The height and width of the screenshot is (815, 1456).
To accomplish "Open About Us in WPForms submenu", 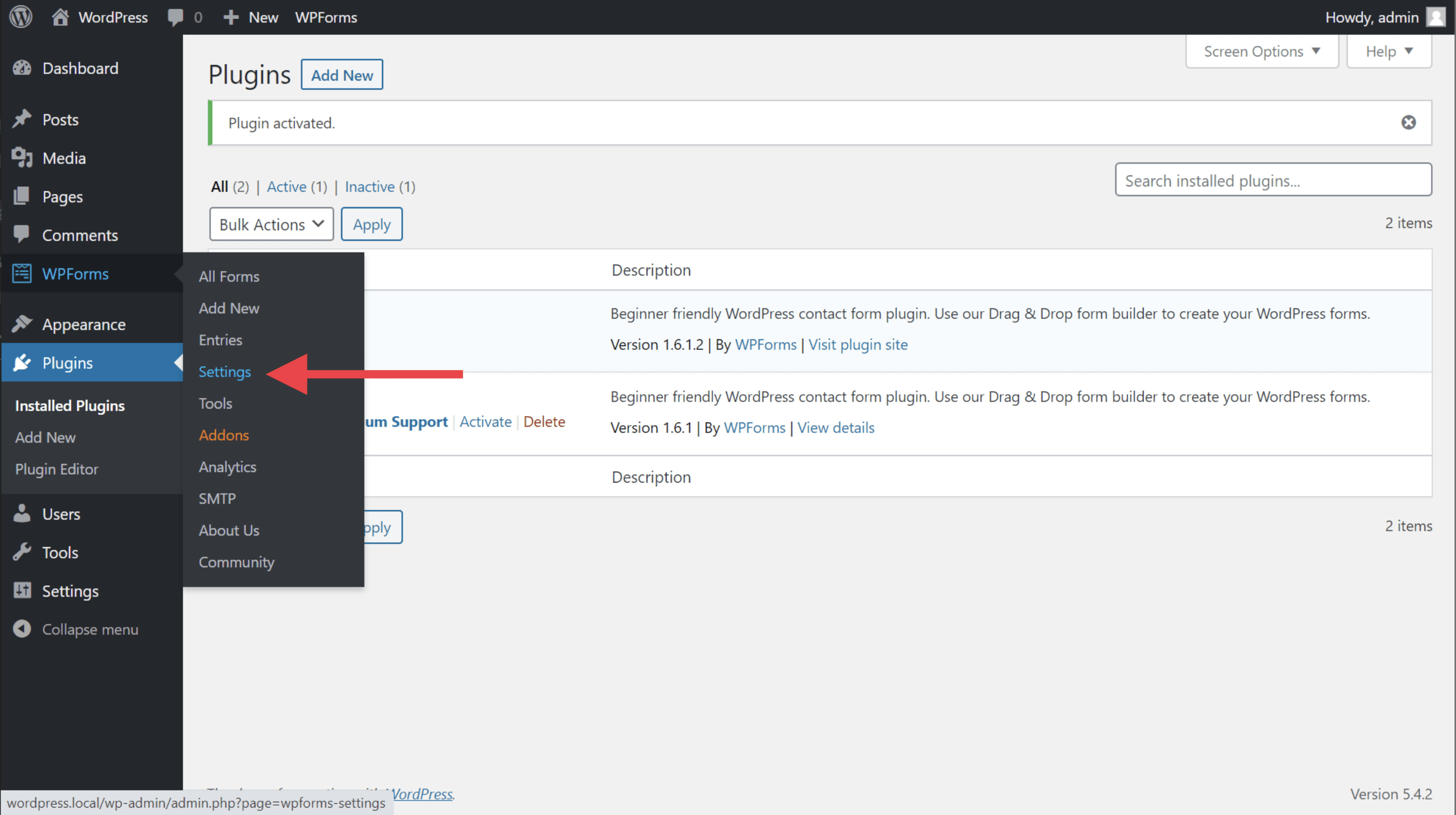I will (229, 530).
